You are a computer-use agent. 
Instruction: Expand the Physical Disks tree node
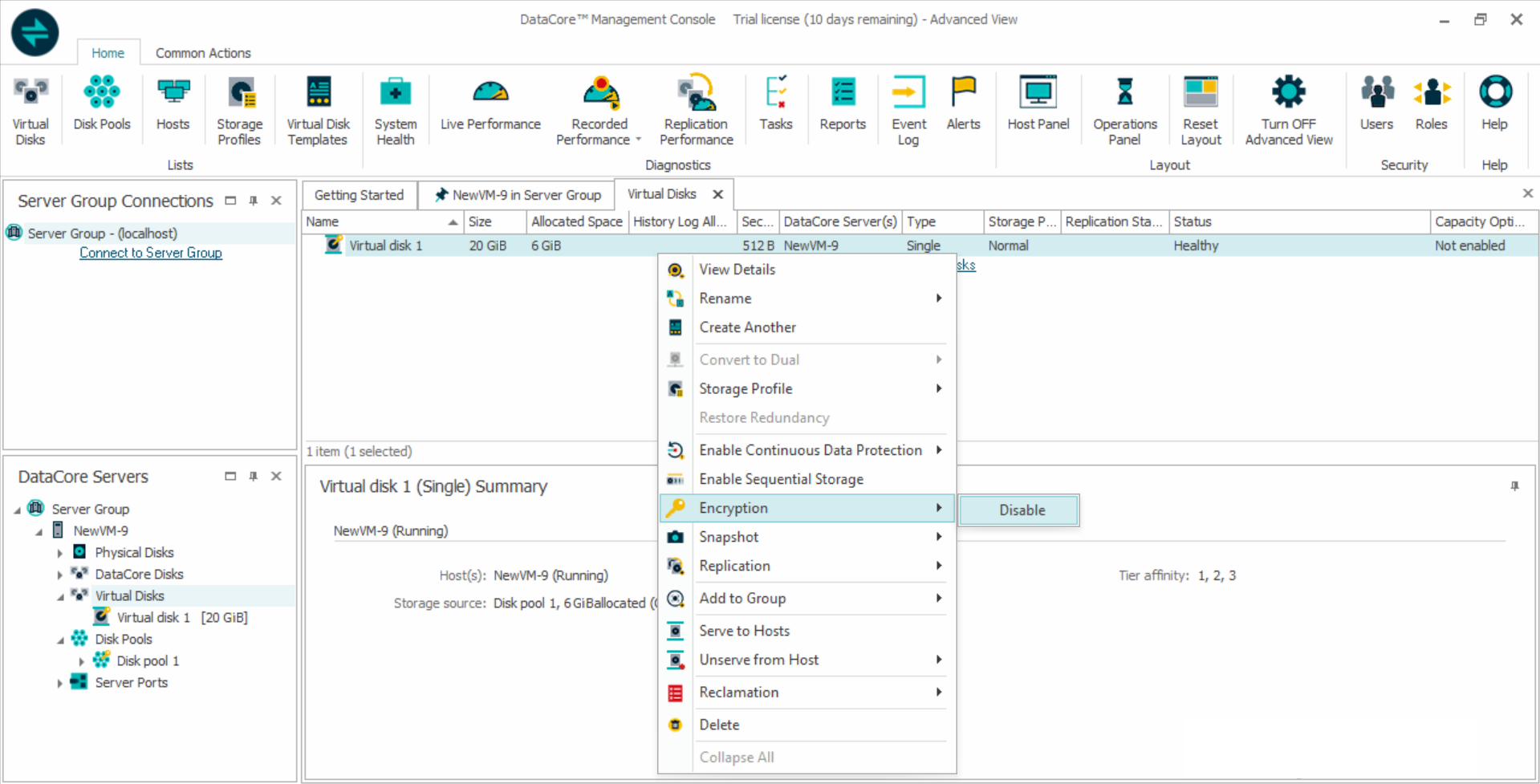[60, 553]
